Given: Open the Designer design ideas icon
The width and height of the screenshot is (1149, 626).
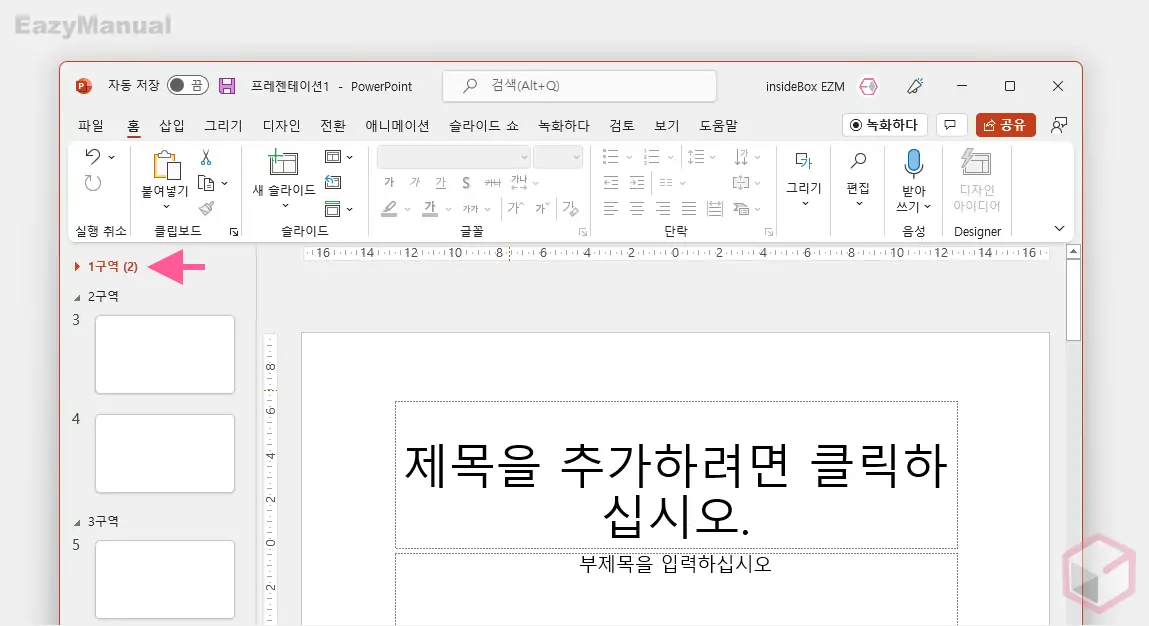Looking at the screenshot, I should point(976,163).
